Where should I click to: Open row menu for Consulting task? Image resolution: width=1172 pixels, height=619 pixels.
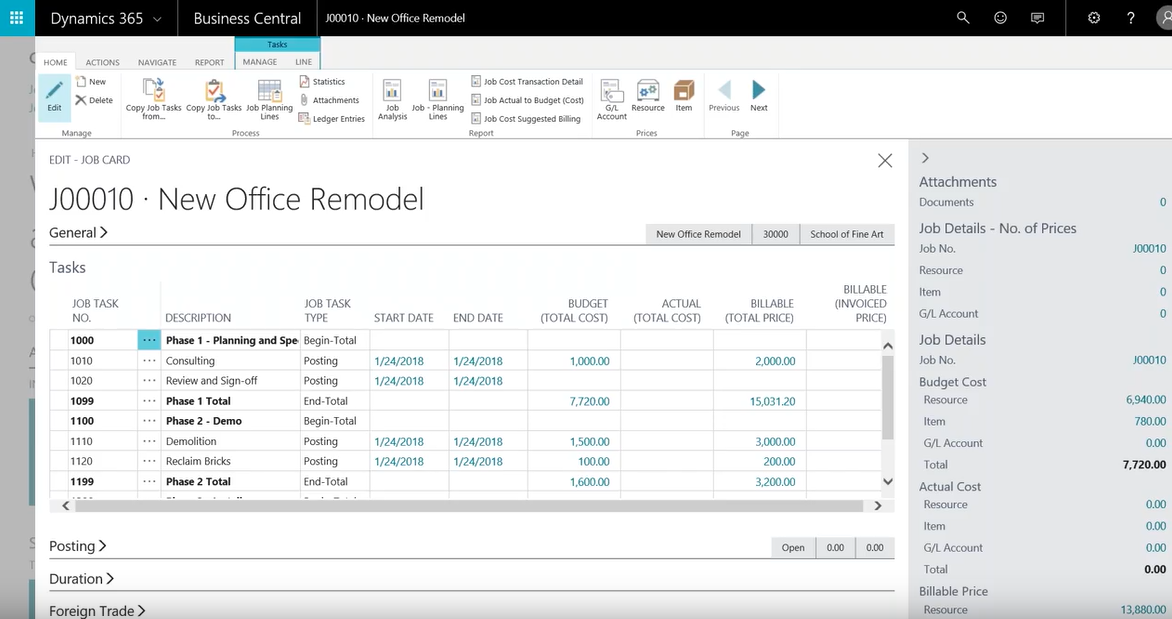point(149,360)
